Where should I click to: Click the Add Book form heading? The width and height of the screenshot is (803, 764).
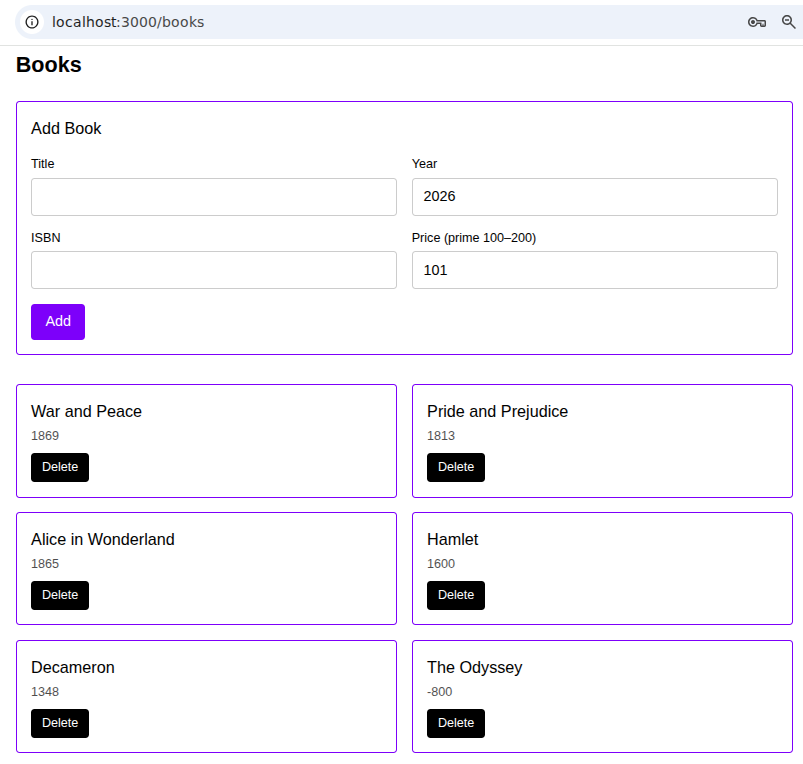(x=66, y=128)
